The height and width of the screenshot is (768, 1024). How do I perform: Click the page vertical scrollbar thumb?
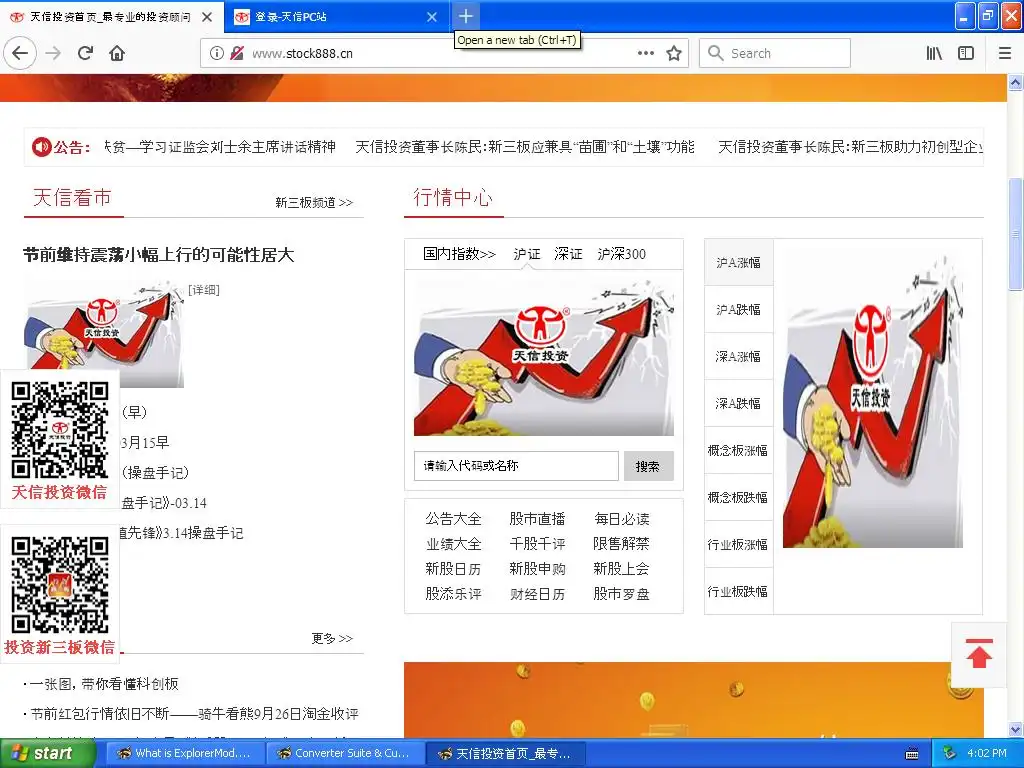pyautogui.click(x=1016, y=233)
